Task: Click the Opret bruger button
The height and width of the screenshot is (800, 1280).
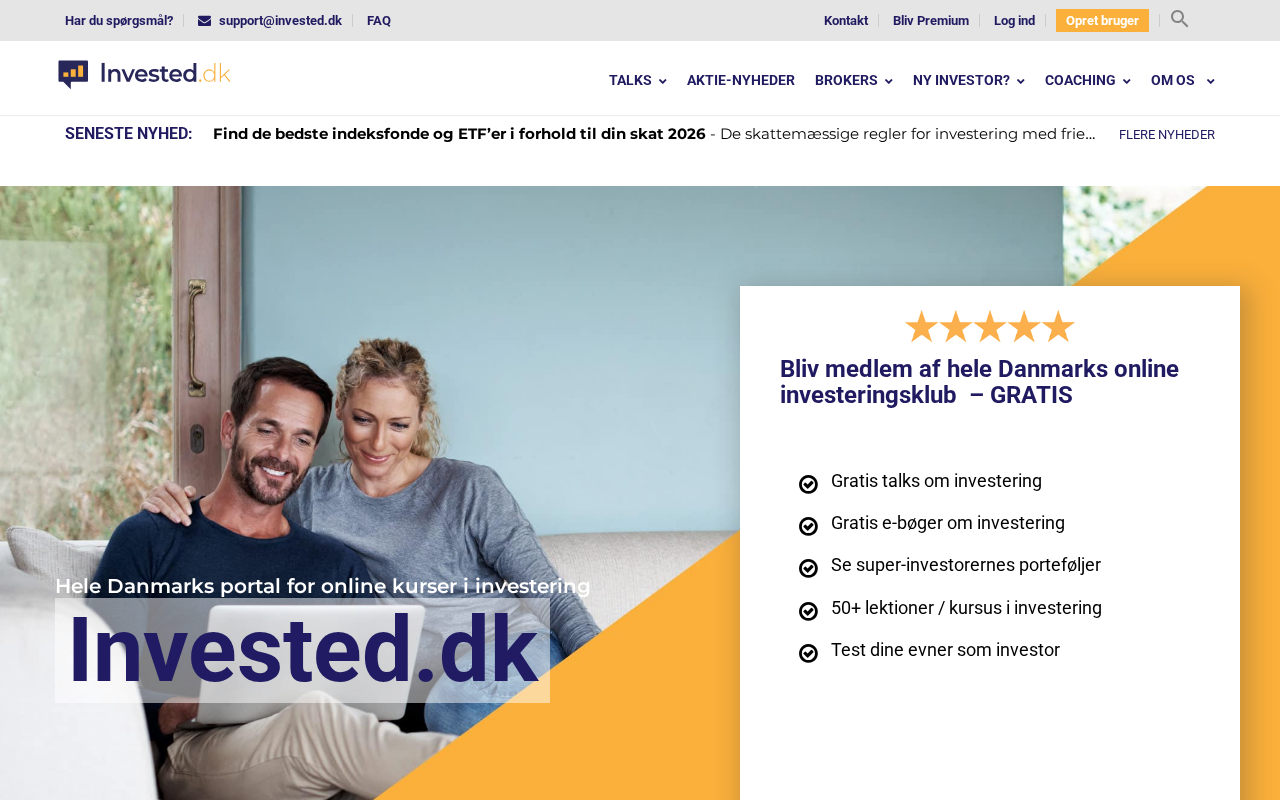Action: coord(1102,21)
